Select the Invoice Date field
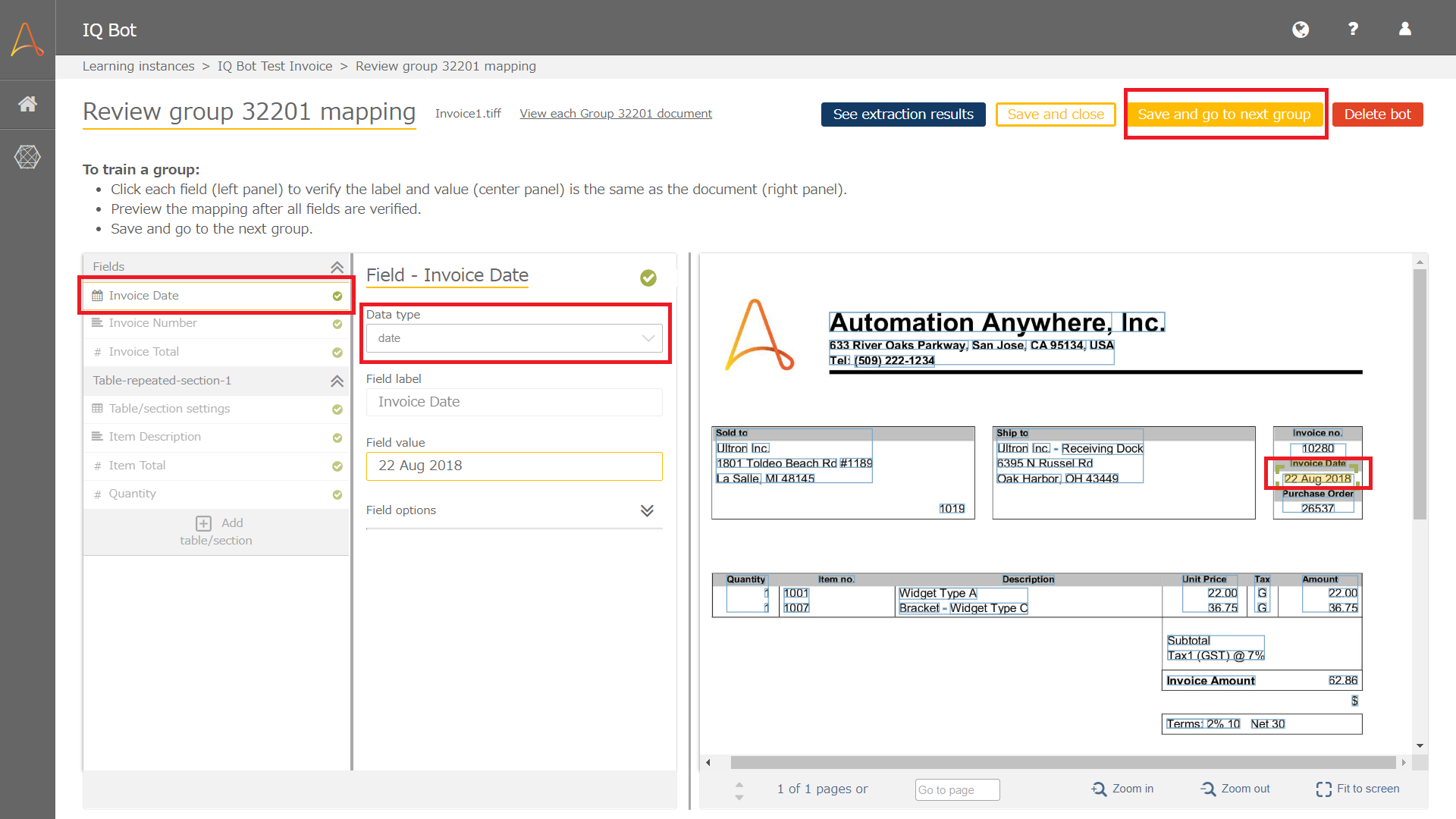Viewport: 1456px width, 819px height. tap(216, 296)
